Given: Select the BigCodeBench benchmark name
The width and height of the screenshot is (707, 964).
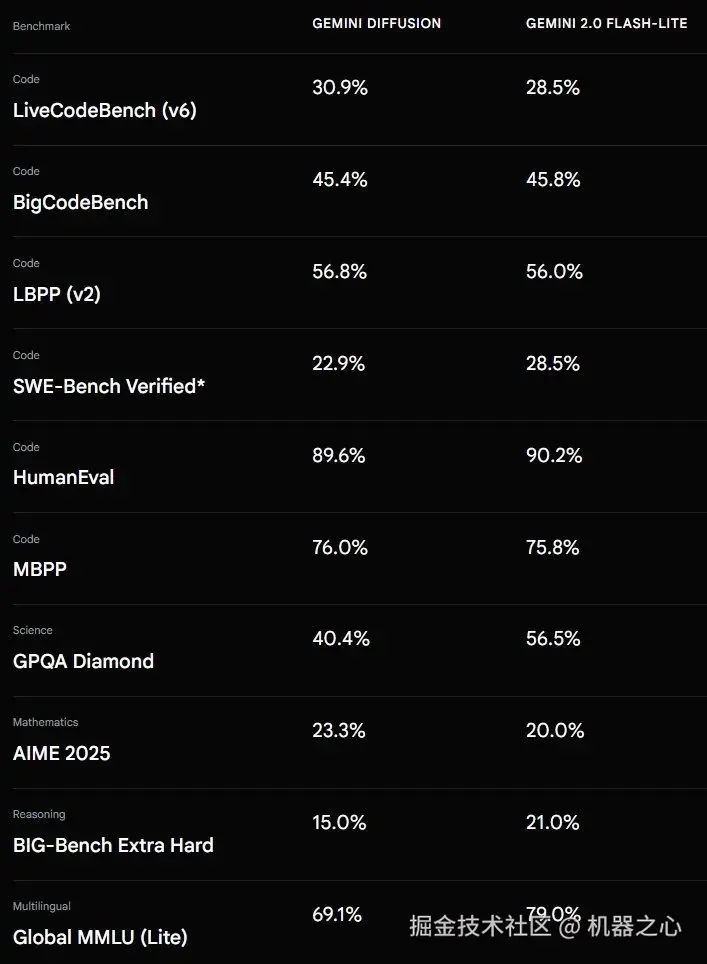Looking at the screenshot, I should click(81, 202).
